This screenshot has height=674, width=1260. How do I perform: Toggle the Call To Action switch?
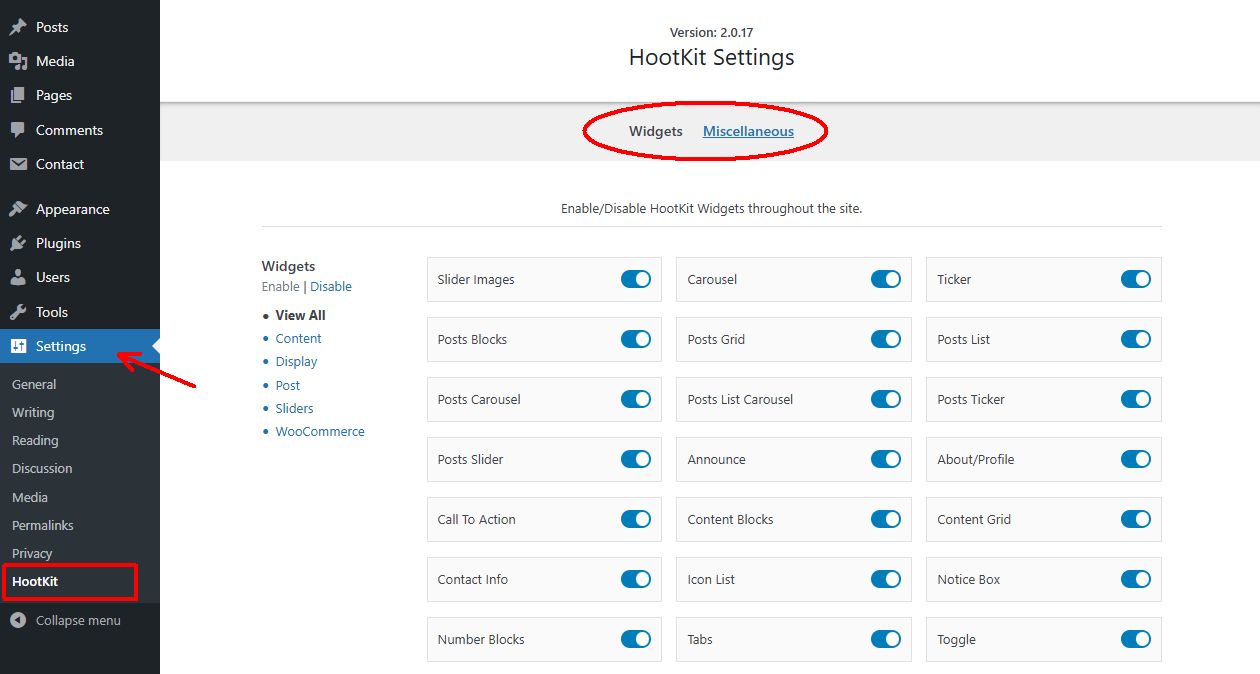click(x=636, y=519)
